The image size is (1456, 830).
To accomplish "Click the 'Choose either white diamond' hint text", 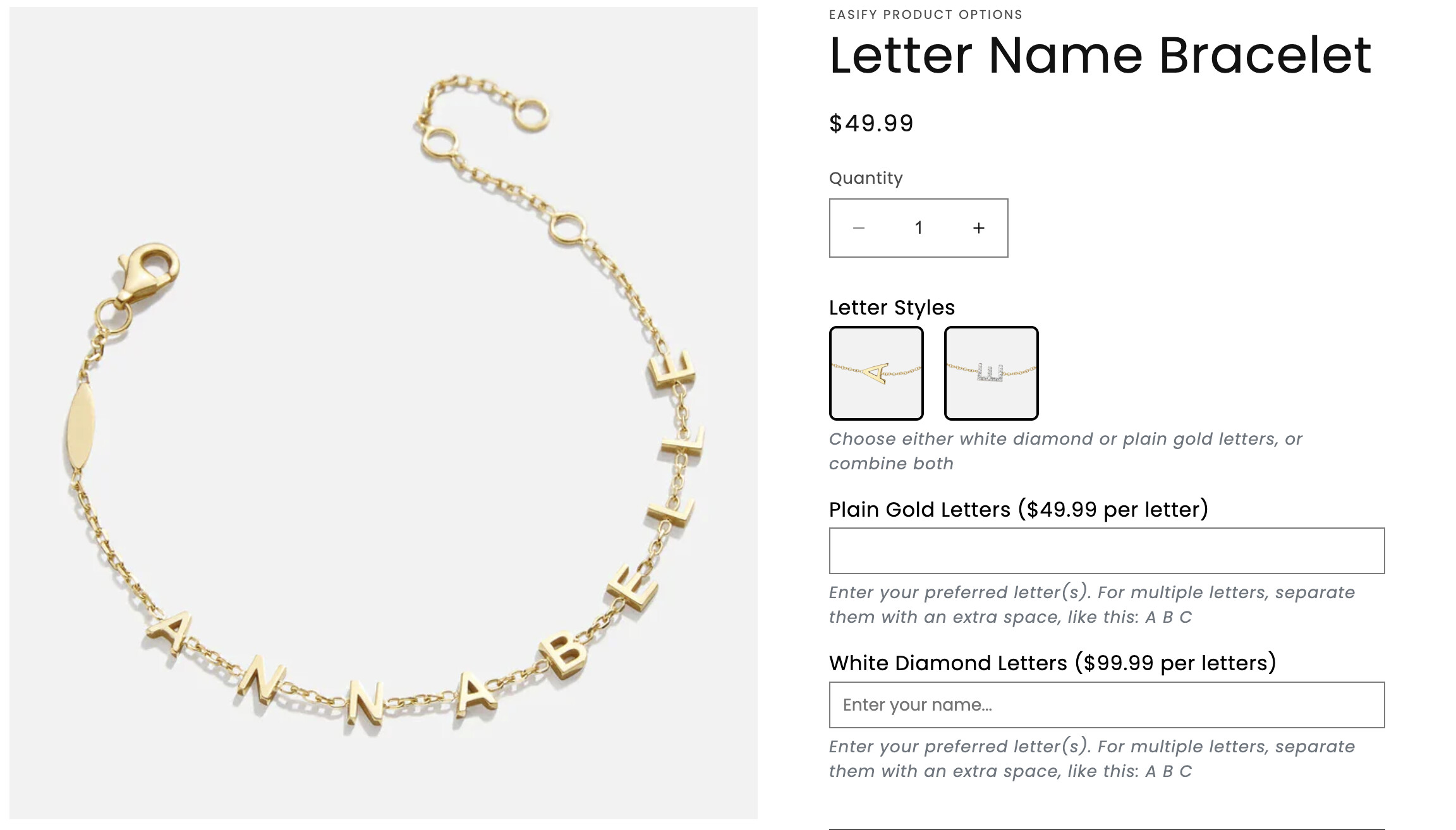I will tap(1065, 451).
